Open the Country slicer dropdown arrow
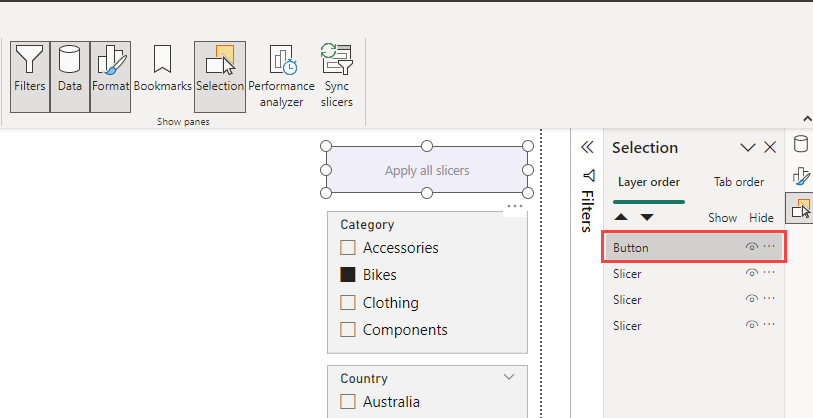 point(509,377)
